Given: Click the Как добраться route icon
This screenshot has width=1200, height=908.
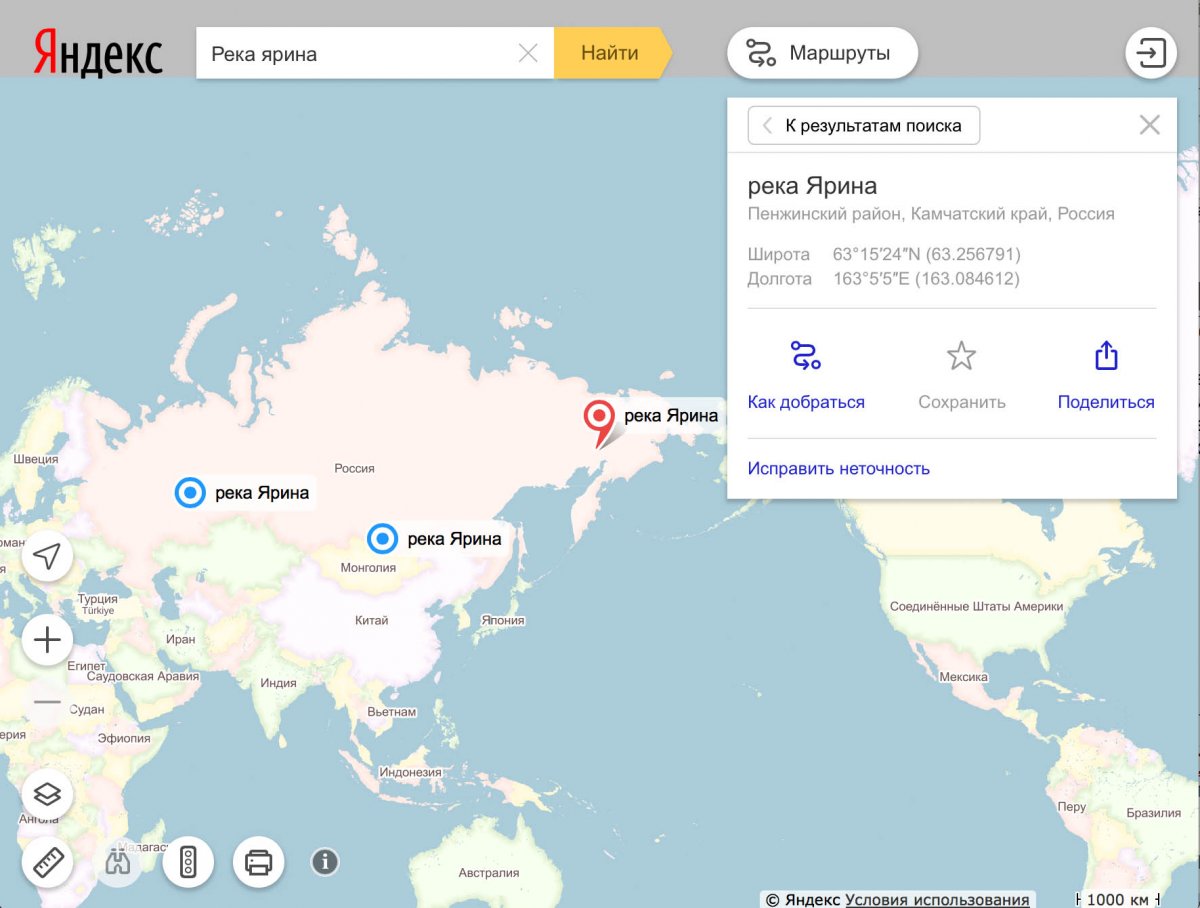Looking at the screenshot, I should click(x=806, y=355).
